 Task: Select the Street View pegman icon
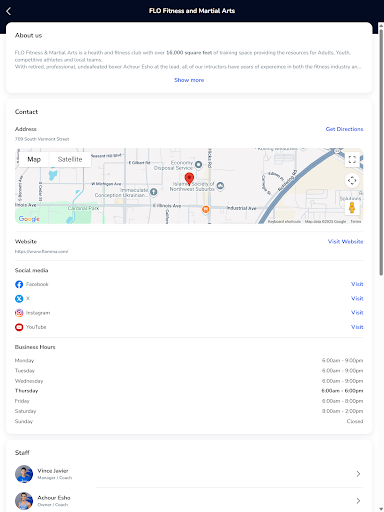(x=352, y=207)
